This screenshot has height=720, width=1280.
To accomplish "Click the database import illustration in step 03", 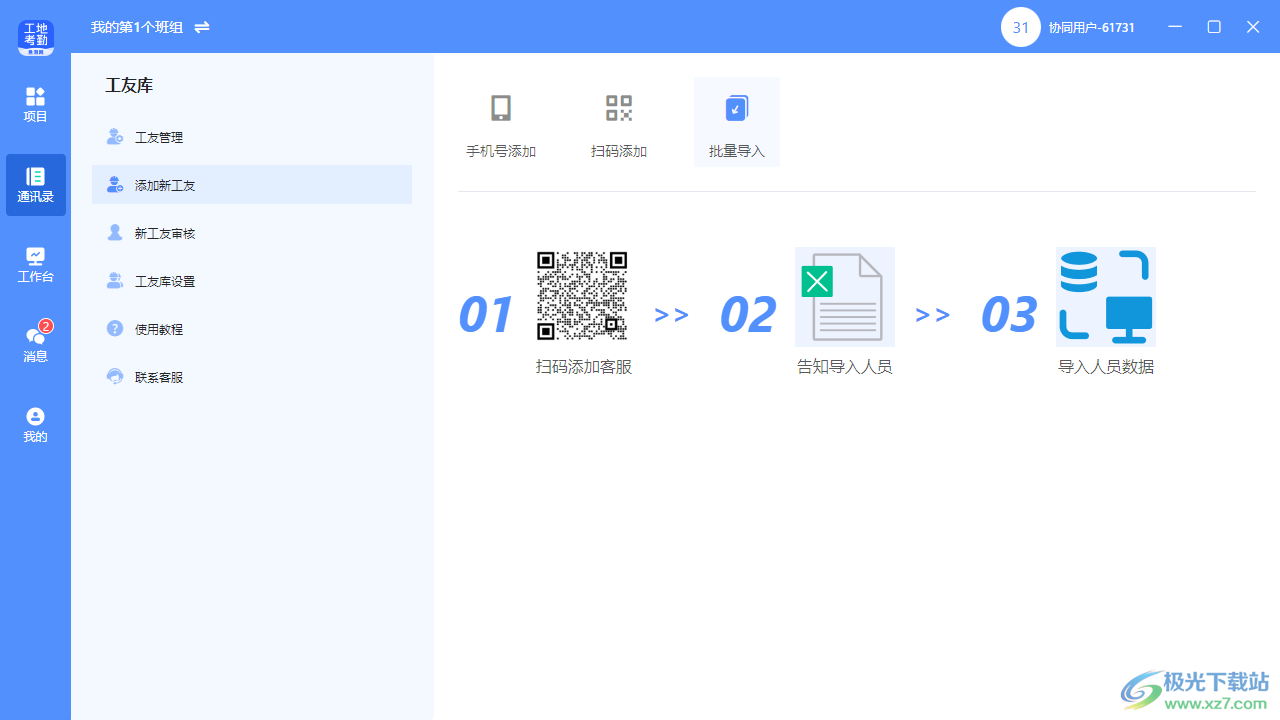I will (1106, 297).
